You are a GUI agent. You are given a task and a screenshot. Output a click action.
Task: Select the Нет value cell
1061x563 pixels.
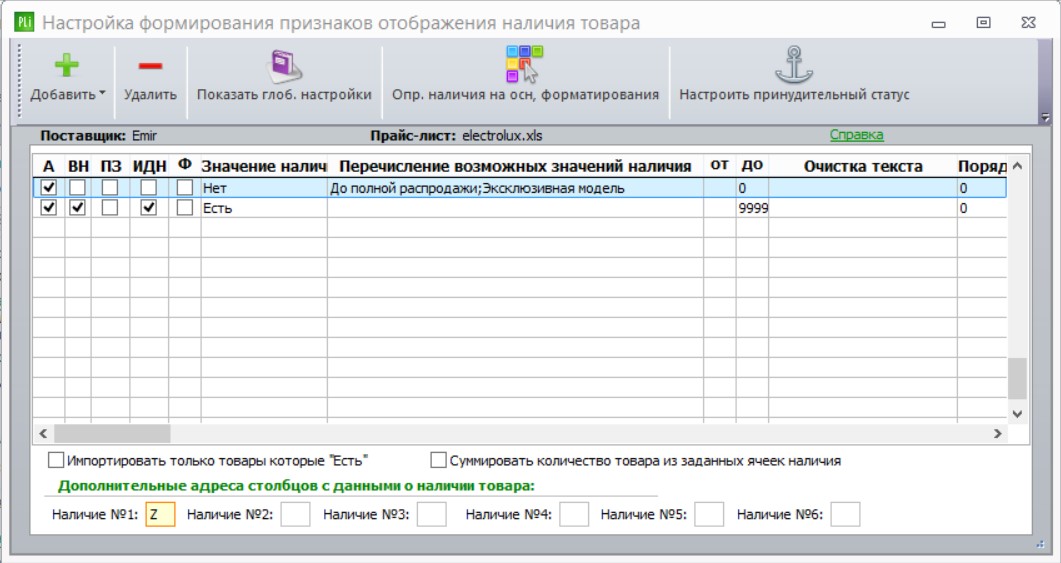point(264,188)
